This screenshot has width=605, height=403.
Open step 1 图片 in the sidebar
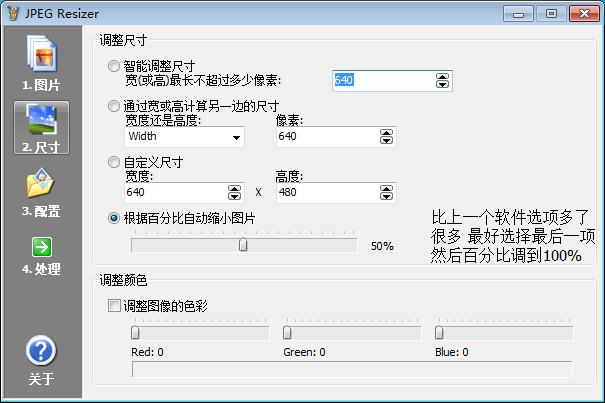[x=42, y=64]
